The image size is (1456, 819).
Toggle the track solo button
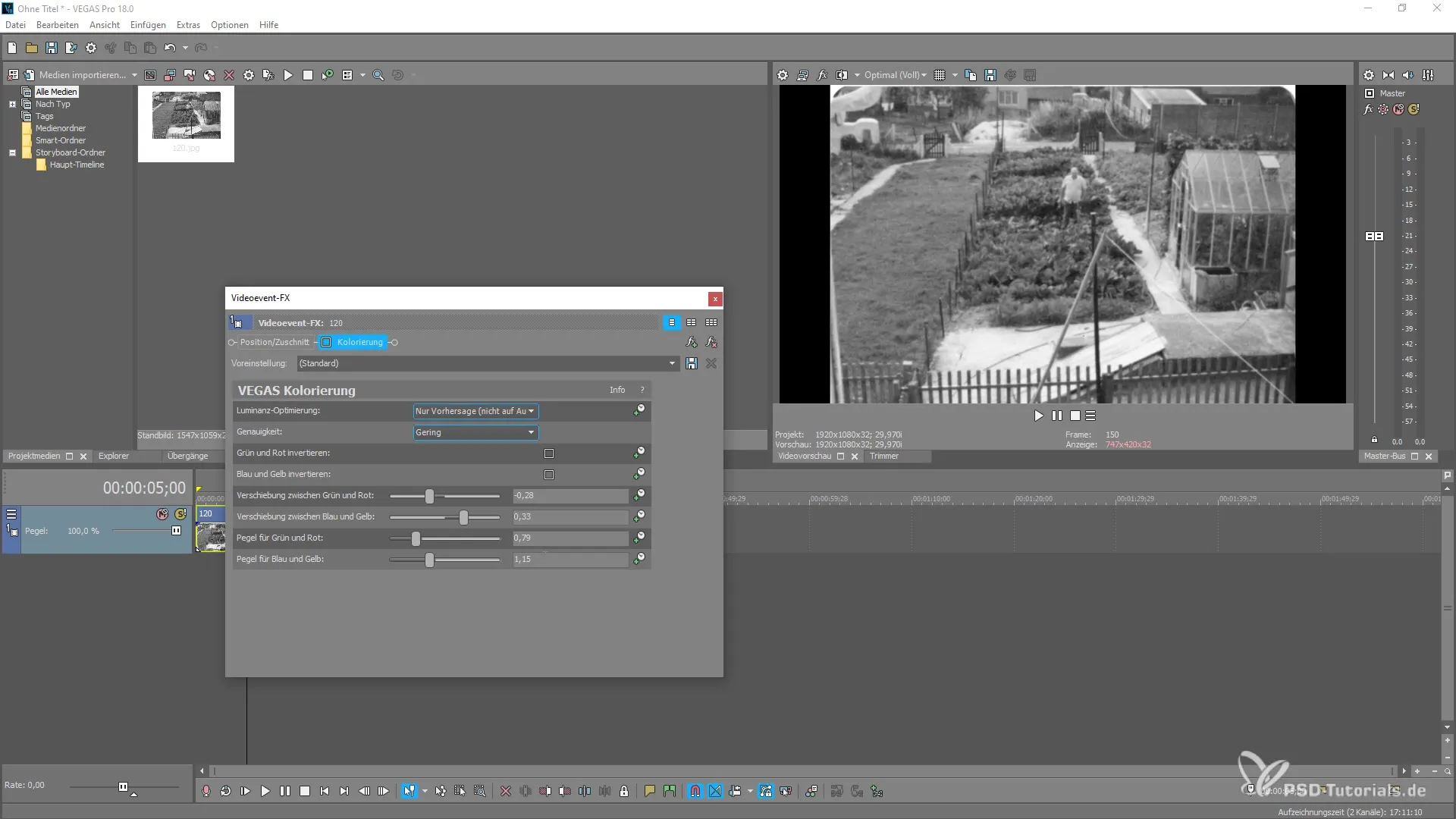(x=180, y=514)
